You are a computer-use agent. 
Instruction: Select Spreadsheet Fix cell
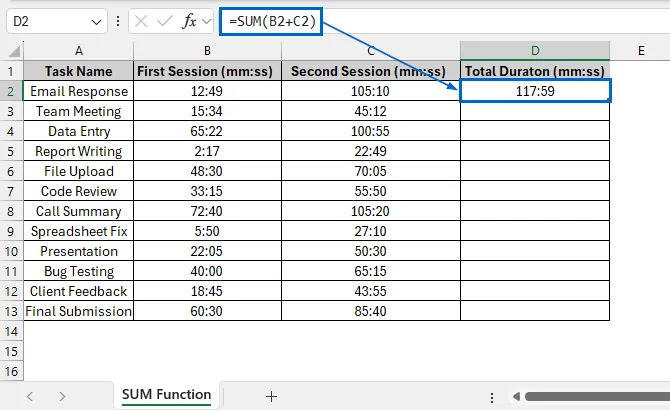click(x=79, y=231)
